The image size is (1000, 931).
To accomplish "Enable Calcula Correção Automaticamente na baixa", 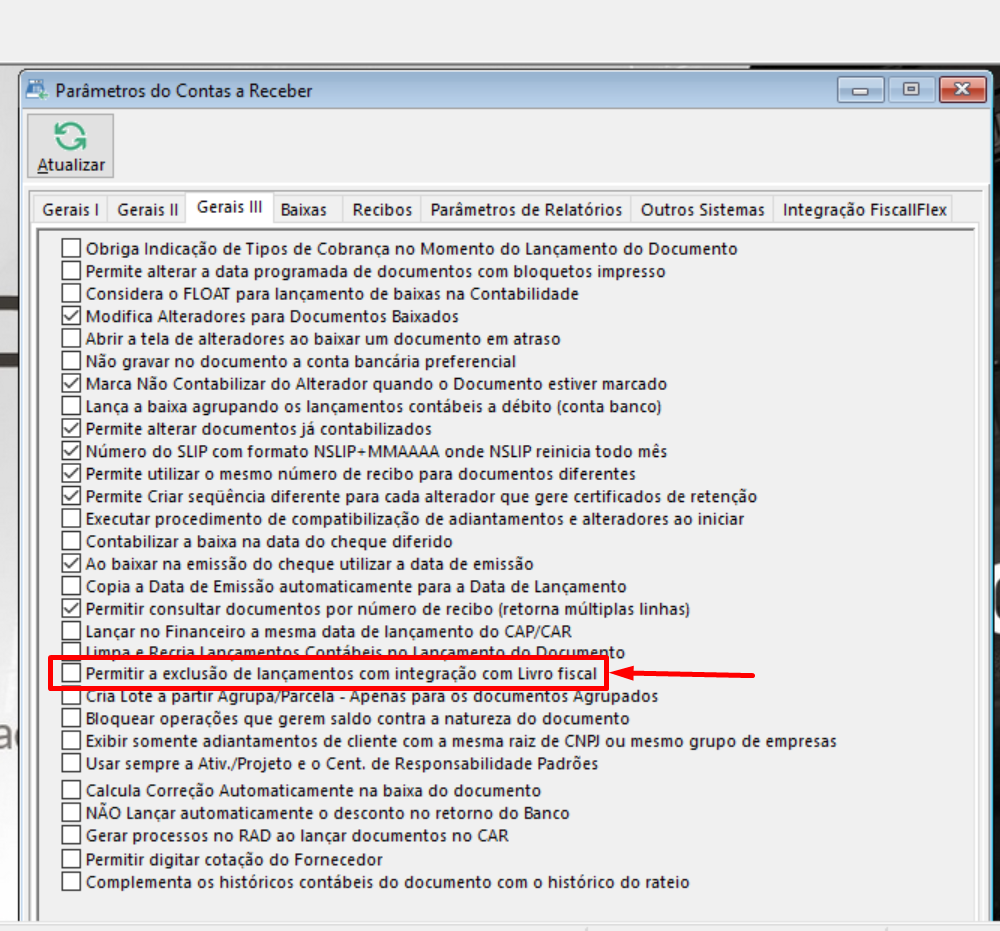I will (71, 790).
